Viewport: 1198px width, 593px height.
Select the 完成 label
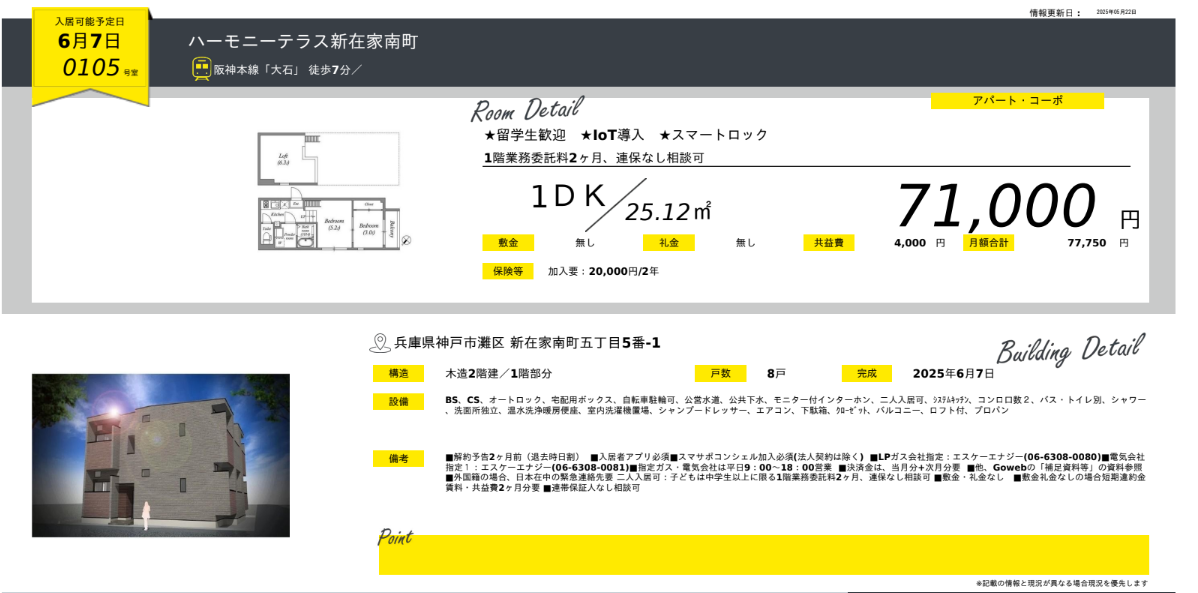coord(866,374)
